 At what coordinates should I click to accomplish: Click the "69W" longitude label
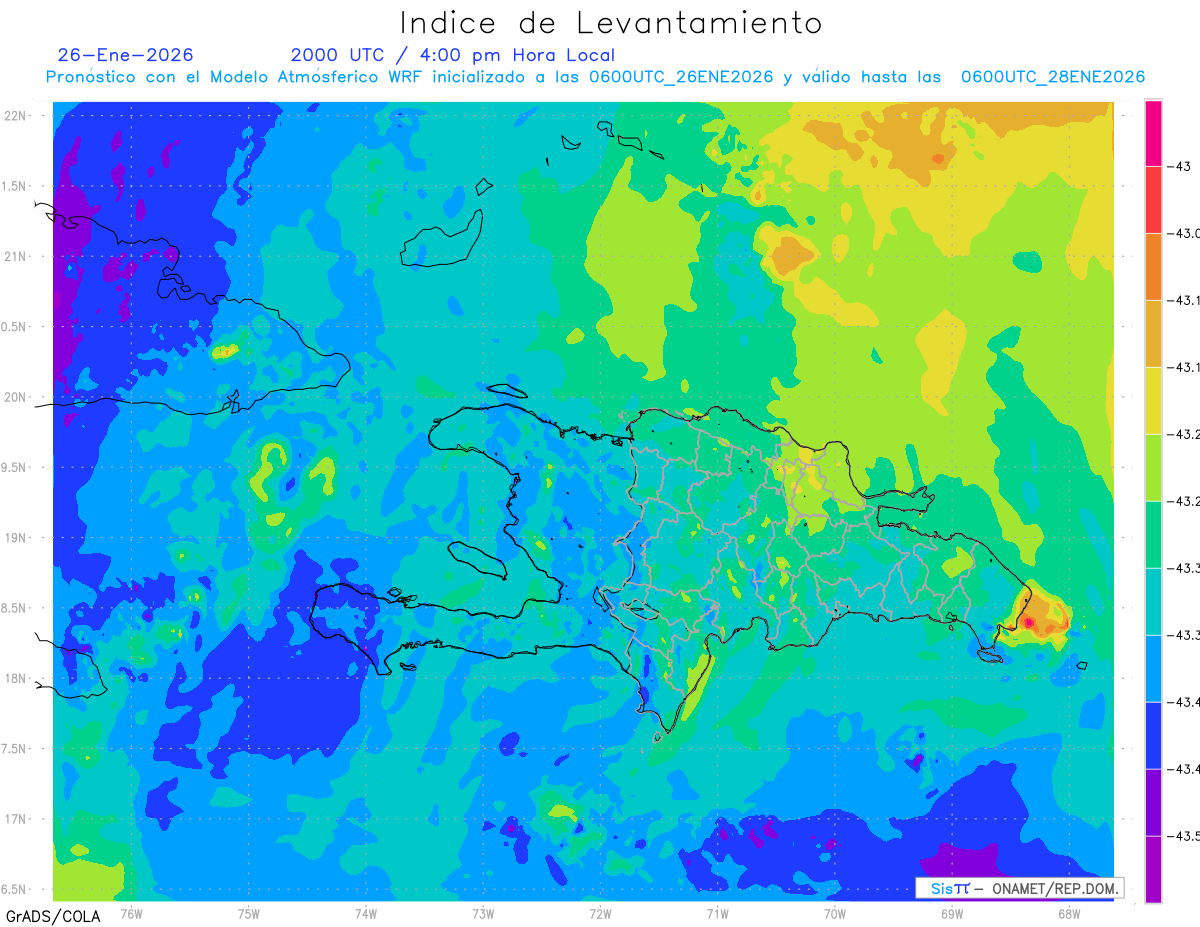[x=951, y=913]
